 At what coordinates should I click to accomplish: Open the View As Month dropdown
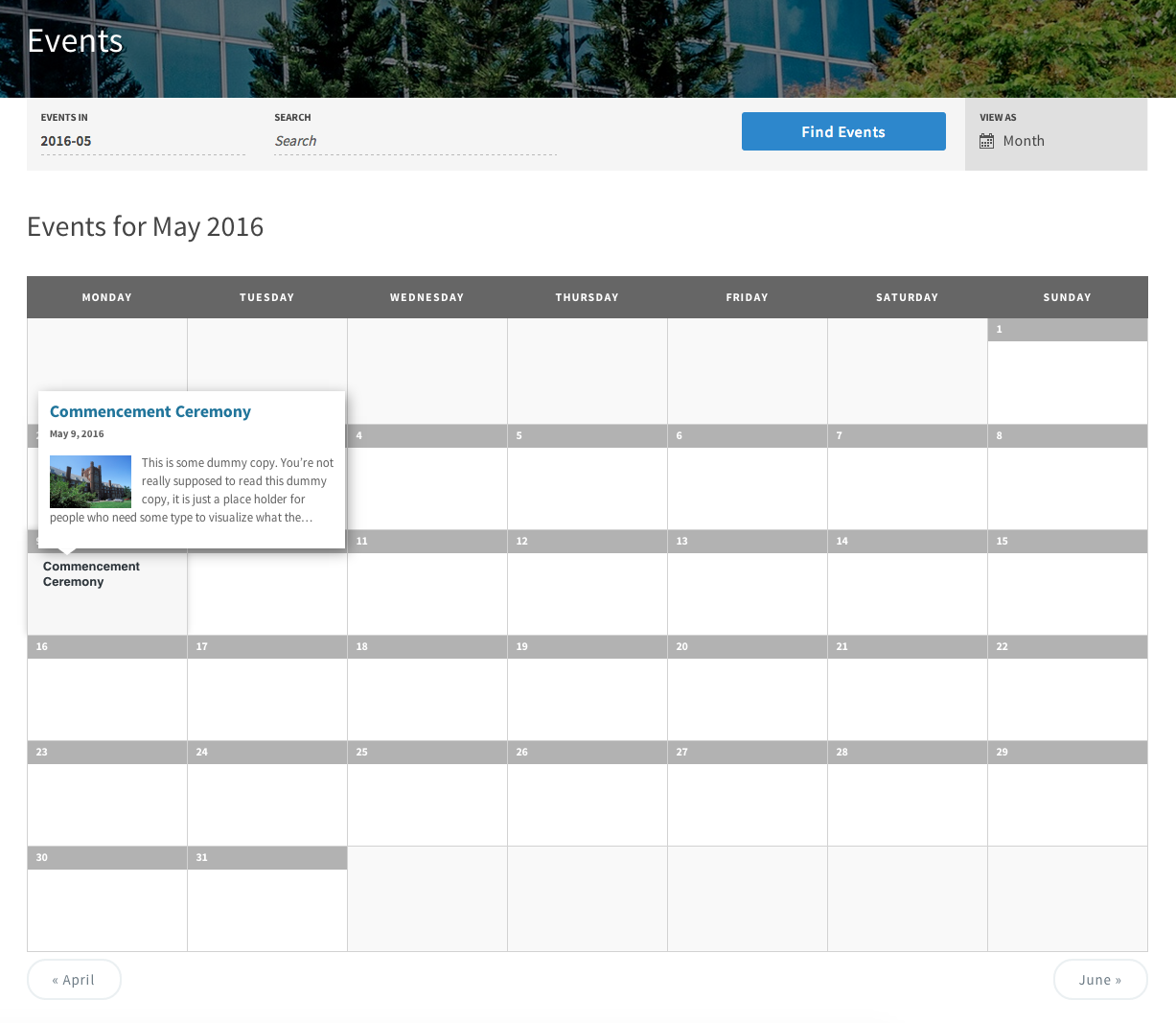coord(1024,141)
